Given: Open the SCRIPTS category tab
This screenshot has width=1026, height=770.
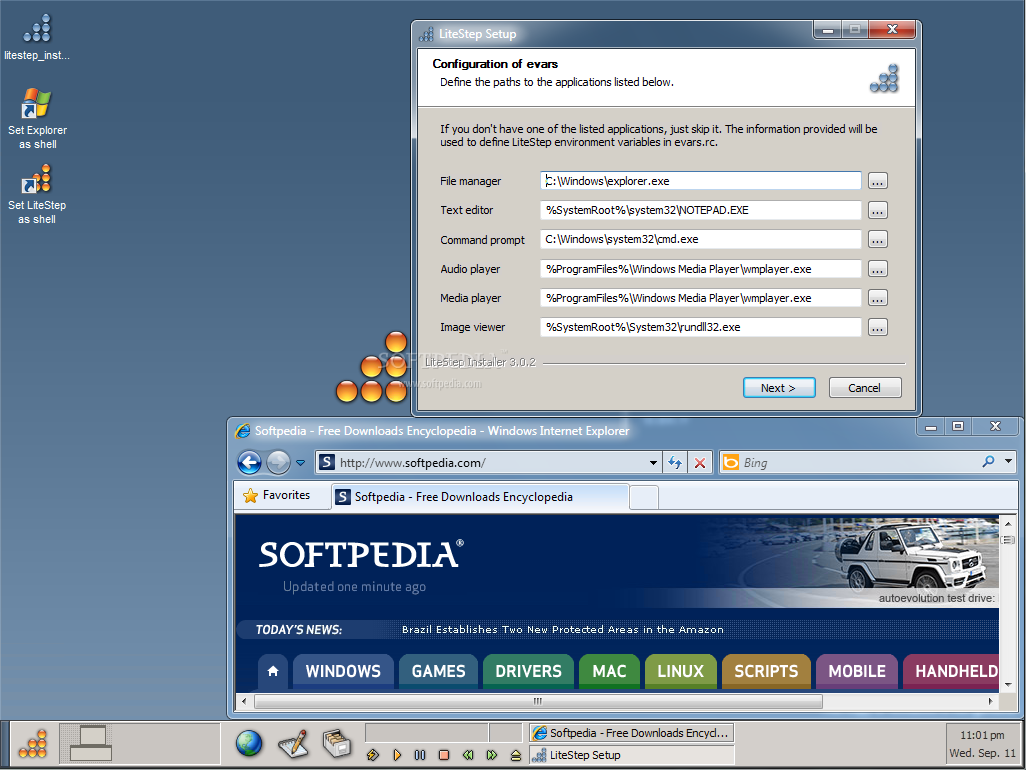Looking at the screenshot, I should pyautogui.click(x=766, y=671).
